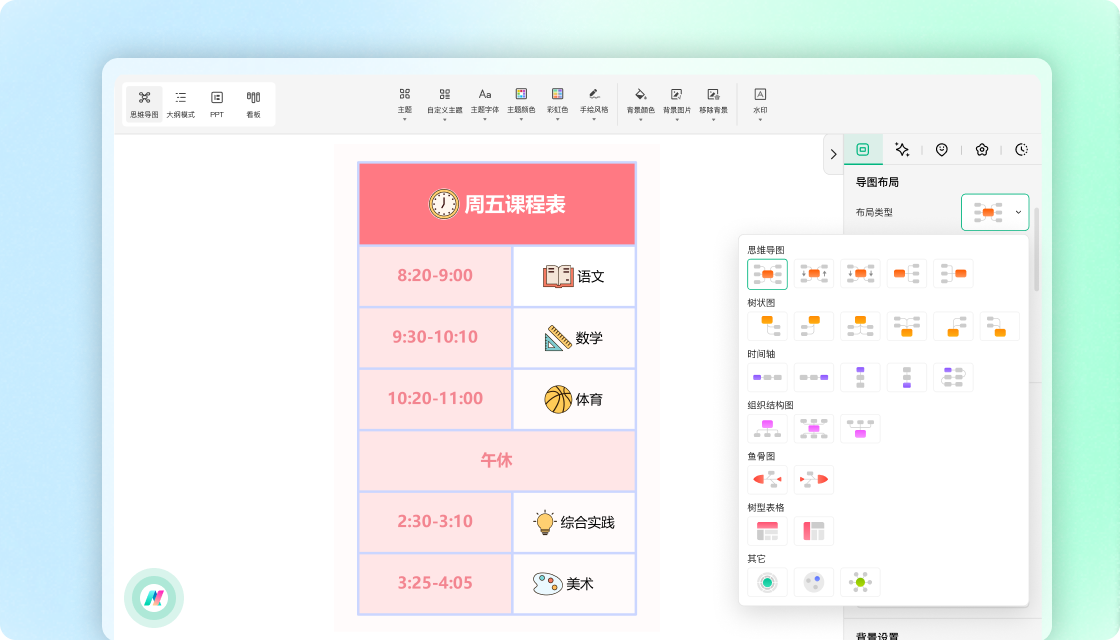Image resolution: width=1120 pixels, height=640 pixels.
Task: Select the 美术 subject cell
Action: pos(574,583)
